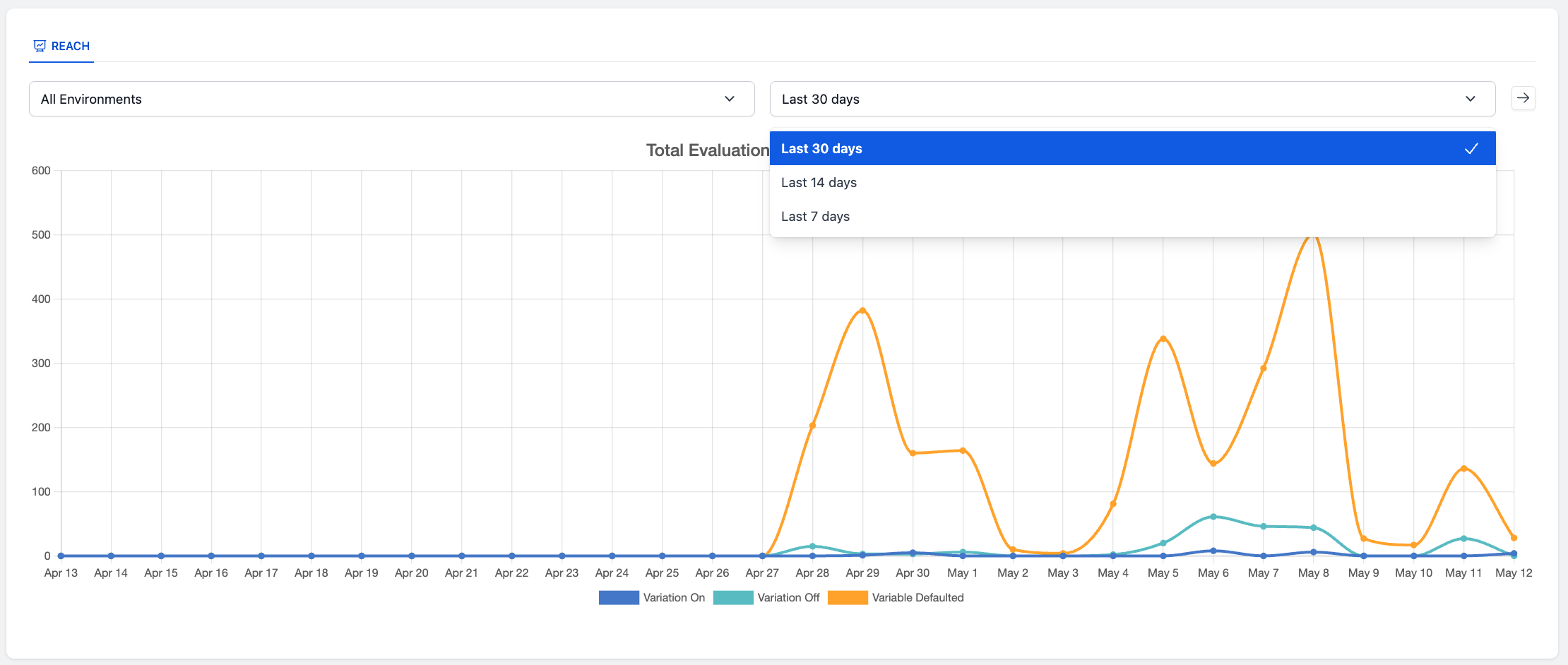1568x665 pixels.
Task: Select "Last 14 days" from the menu
Action: (819, 182)
